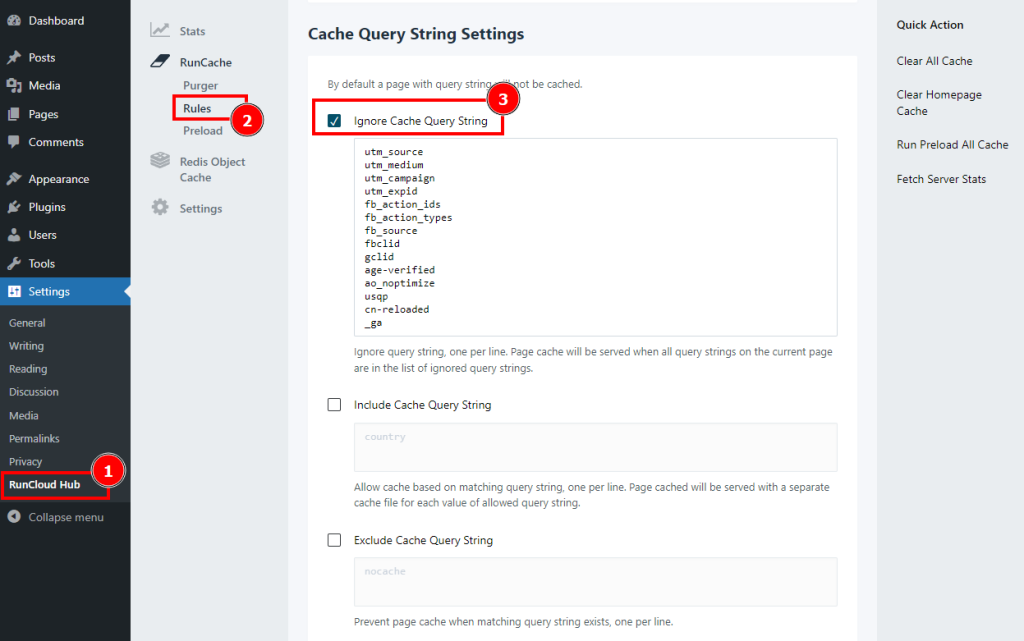This screenshot has height=641, width=1024.
Task: Click the Fetch Server Stats link
Action: (941, 179)
